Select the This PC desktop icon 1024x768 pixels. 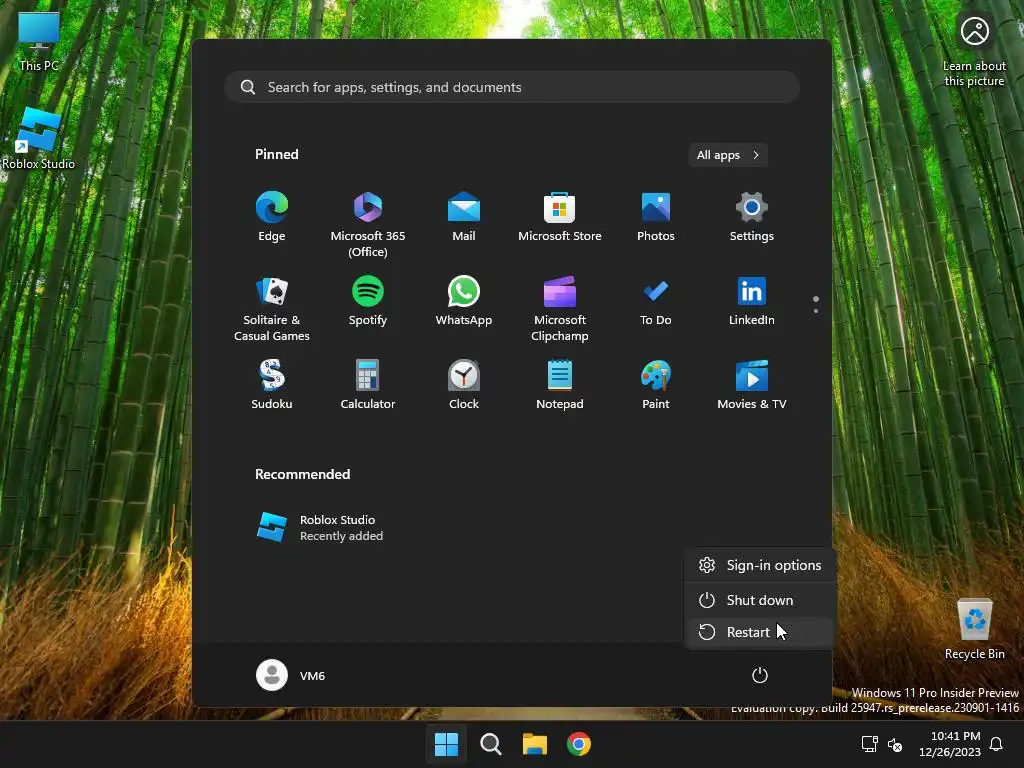point(39,42)
